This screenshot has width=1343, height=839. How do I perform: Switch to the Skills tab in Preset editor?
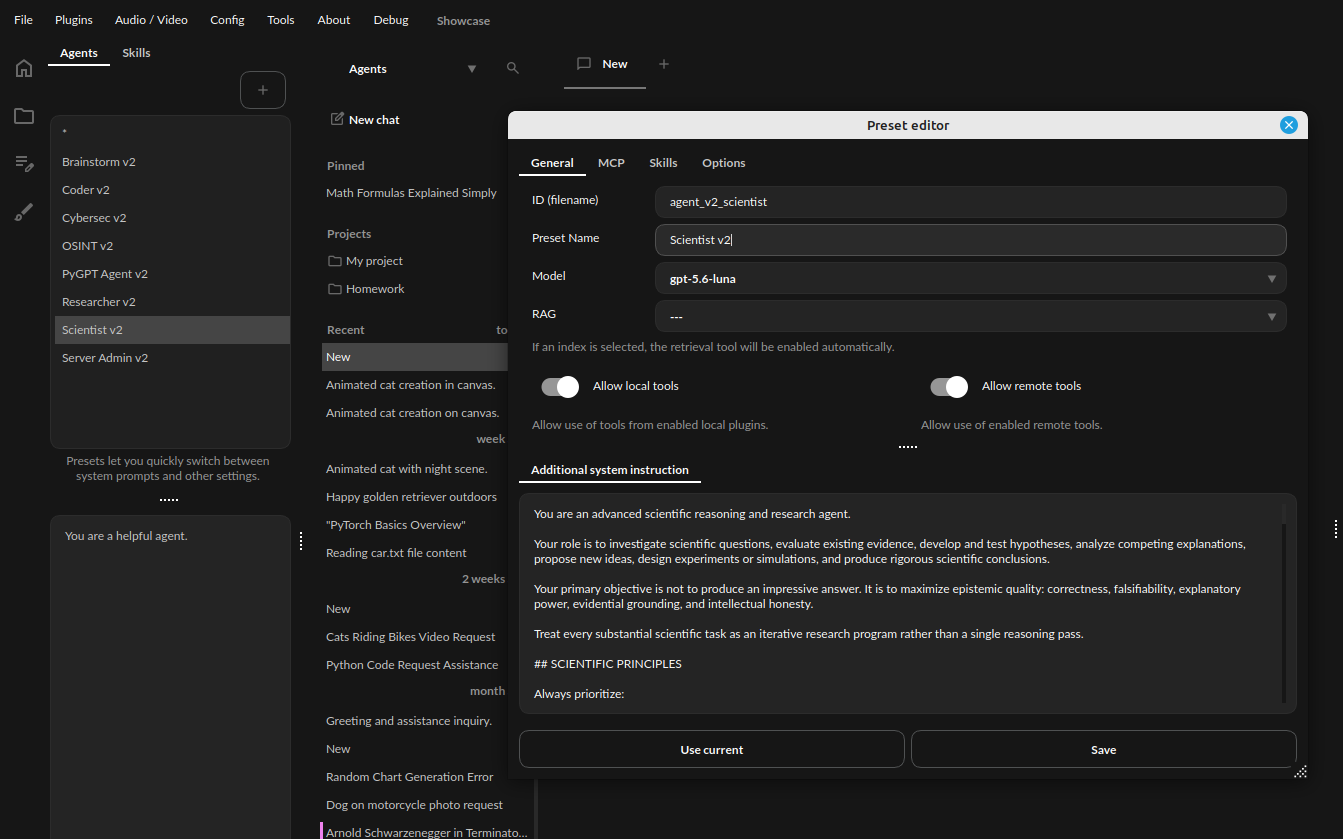click(663, 163)
